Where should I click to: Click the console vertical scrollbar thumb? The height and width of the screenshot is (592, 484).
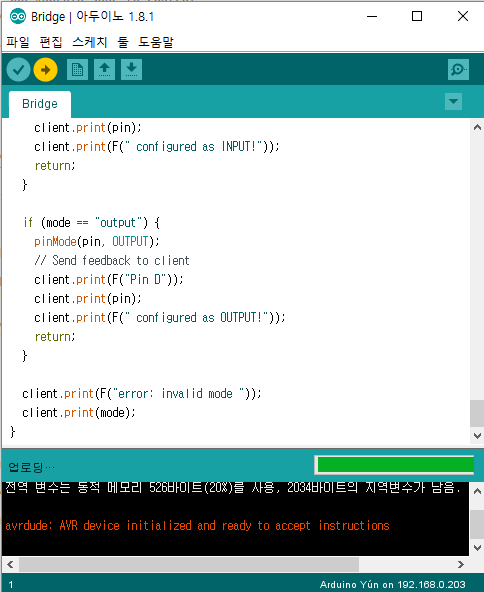tap(477, 524)
